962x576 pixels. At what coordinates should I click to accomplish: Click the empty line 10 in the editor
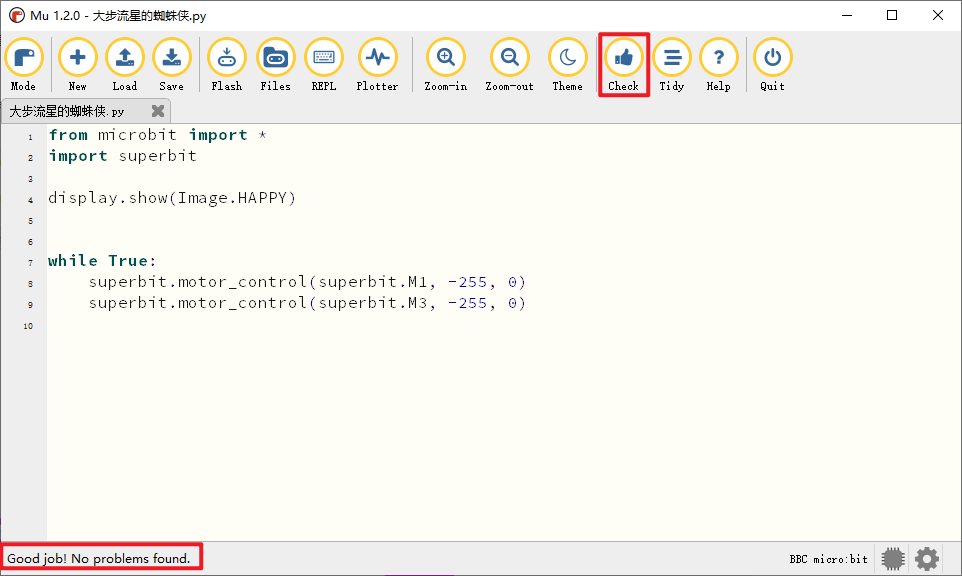click(x=503, y=326)
